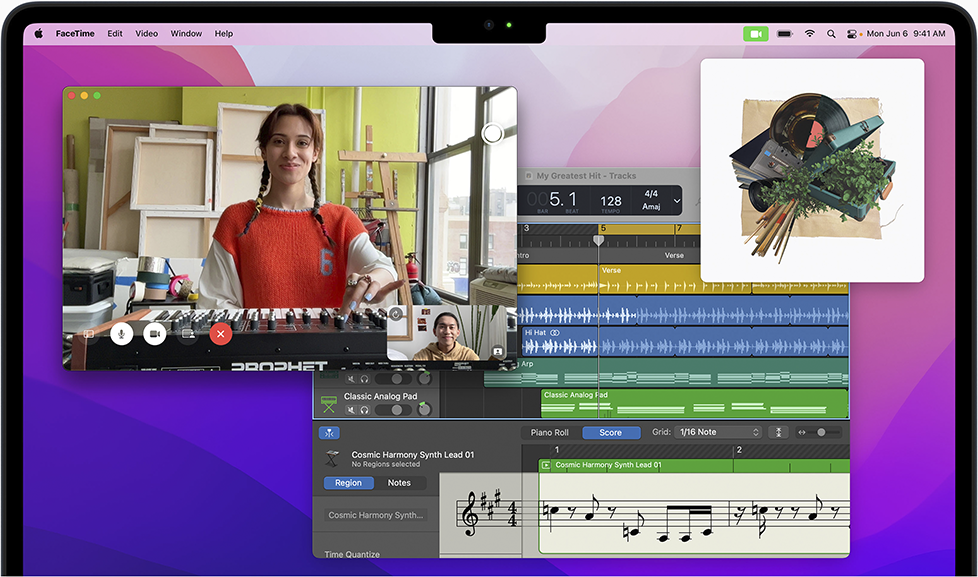Open the Grid 1/16 Note dropdown

click(719, 432)
